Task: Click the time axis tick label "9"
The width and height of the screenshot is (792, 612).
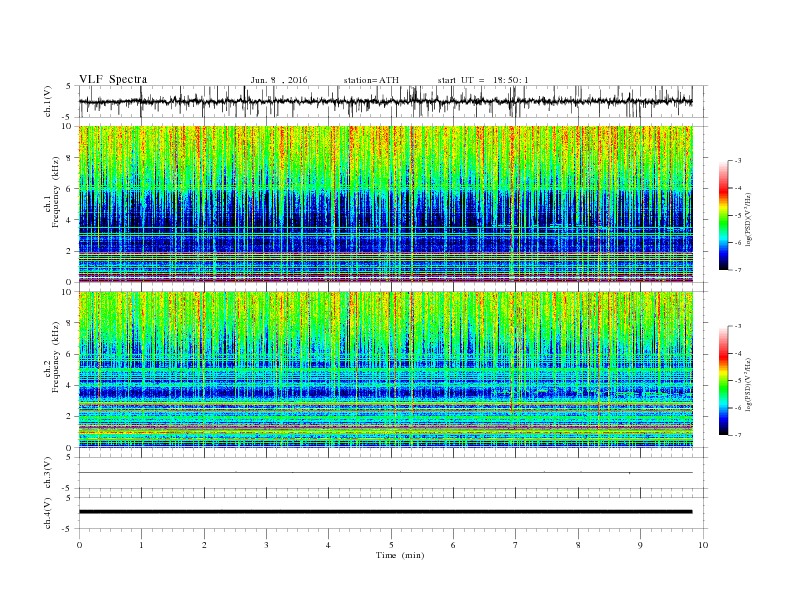Action: pyautogui.click(x=640, y=545)
